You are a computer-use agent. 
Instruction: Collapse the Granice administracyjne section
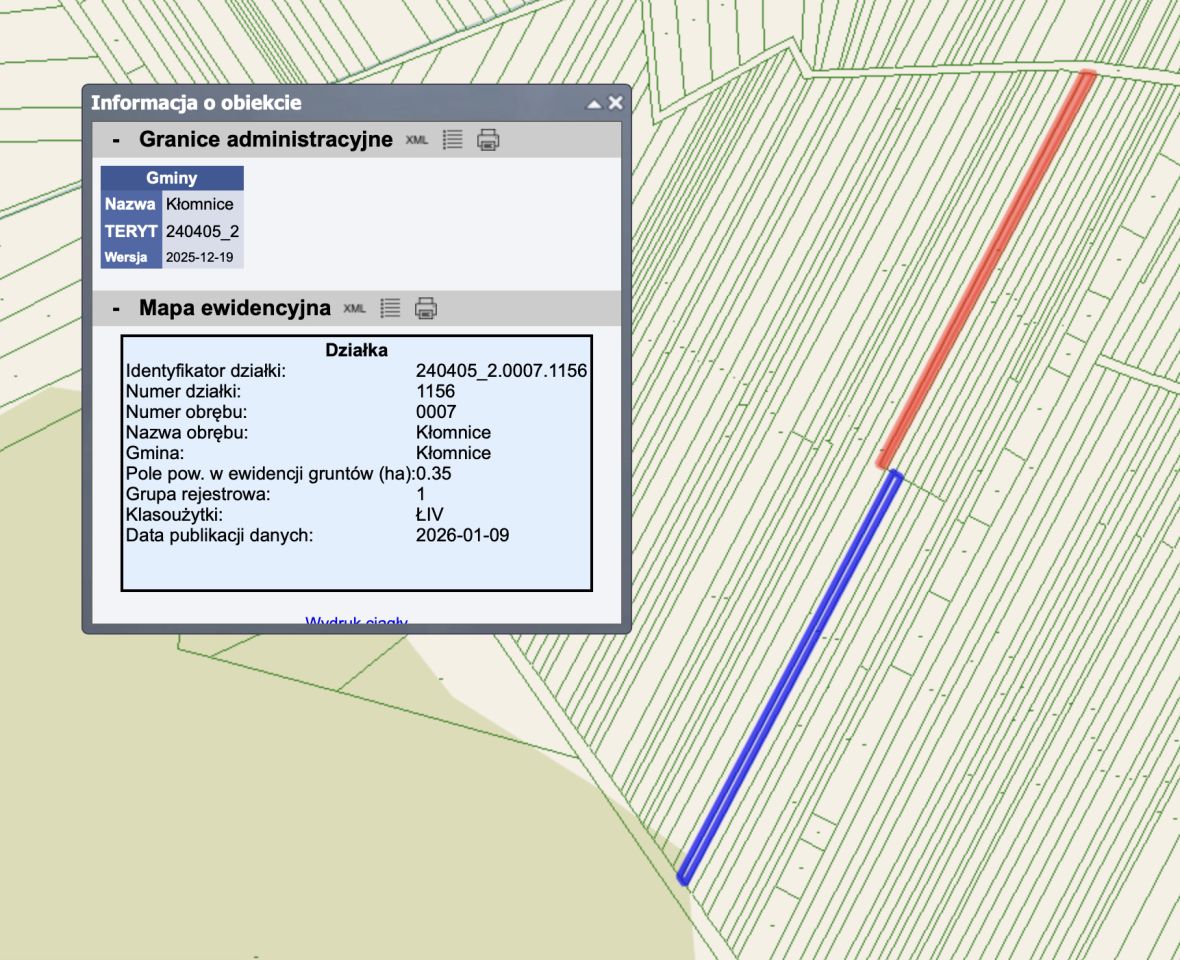point(116,140)
